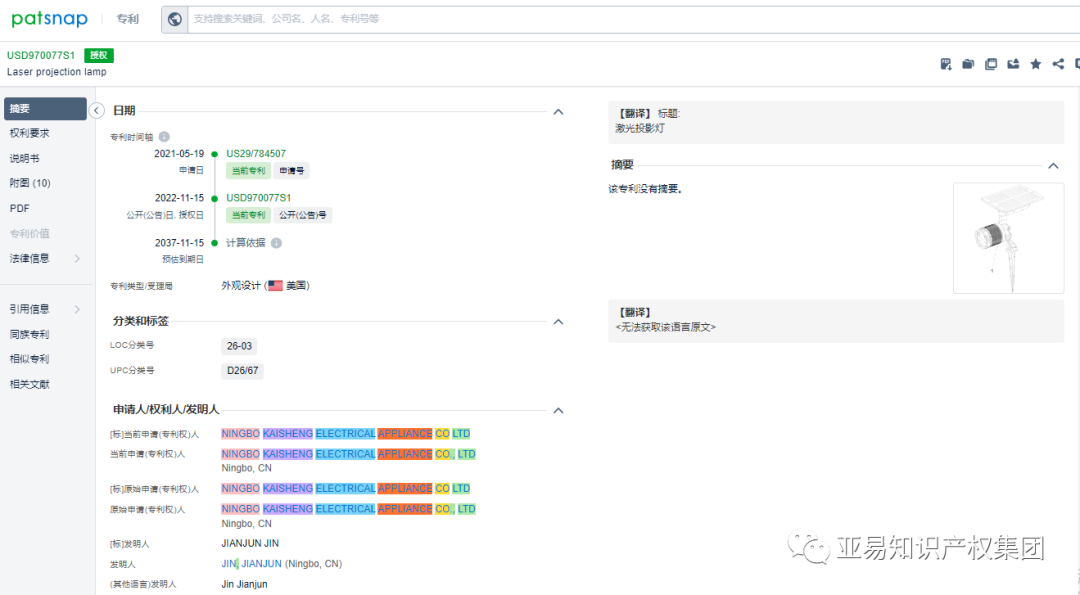
Task: Click the stacked windows icon in toolbar
Action: point(990,64)
